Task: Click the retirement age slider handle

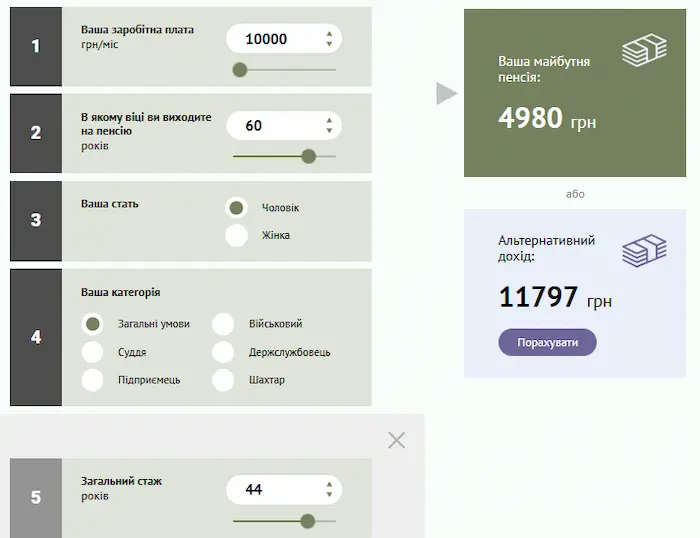Action: (308, 156)
